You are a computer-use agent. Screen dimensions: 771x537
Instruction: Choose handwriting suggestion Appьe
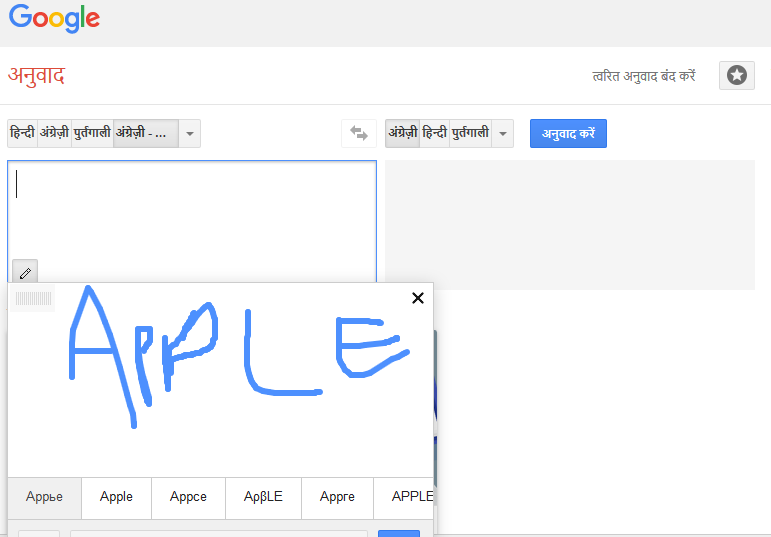pos(44,497)
